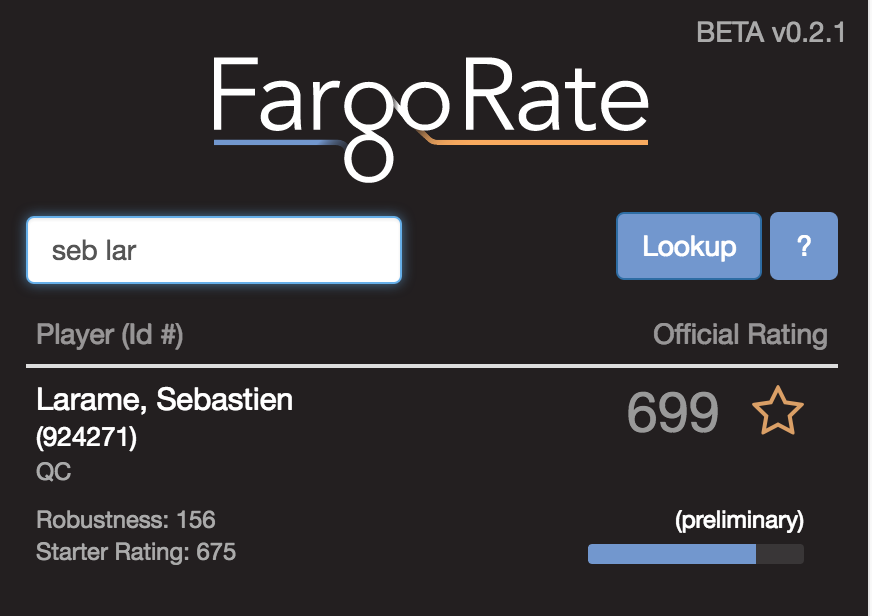Focus the player search input field

coord(214,250)
